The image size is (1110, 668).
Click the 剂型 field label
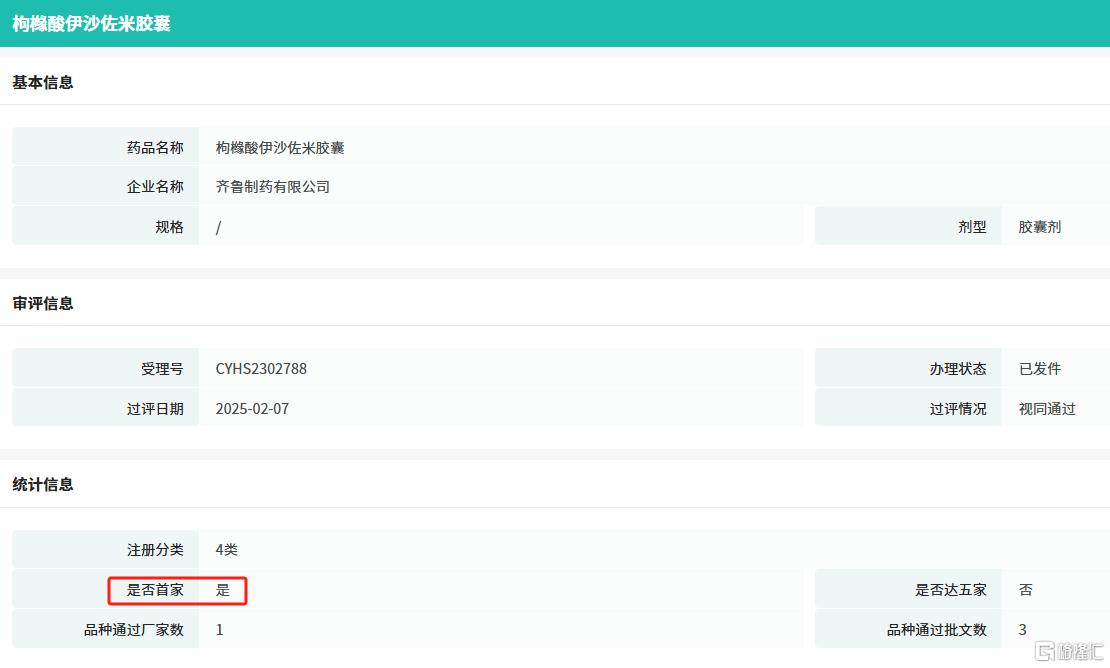[972, 226]
